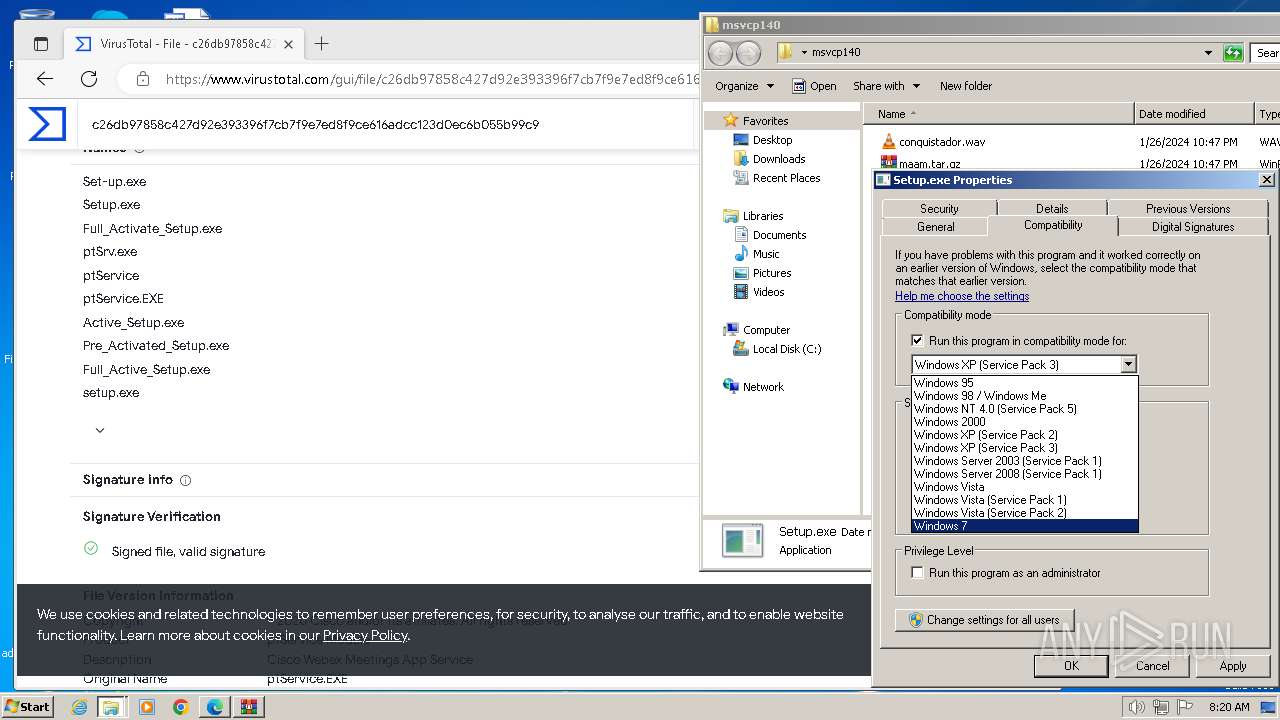Click the Signature info help icon
The image size is (1280, 720).
click(186, 480)
